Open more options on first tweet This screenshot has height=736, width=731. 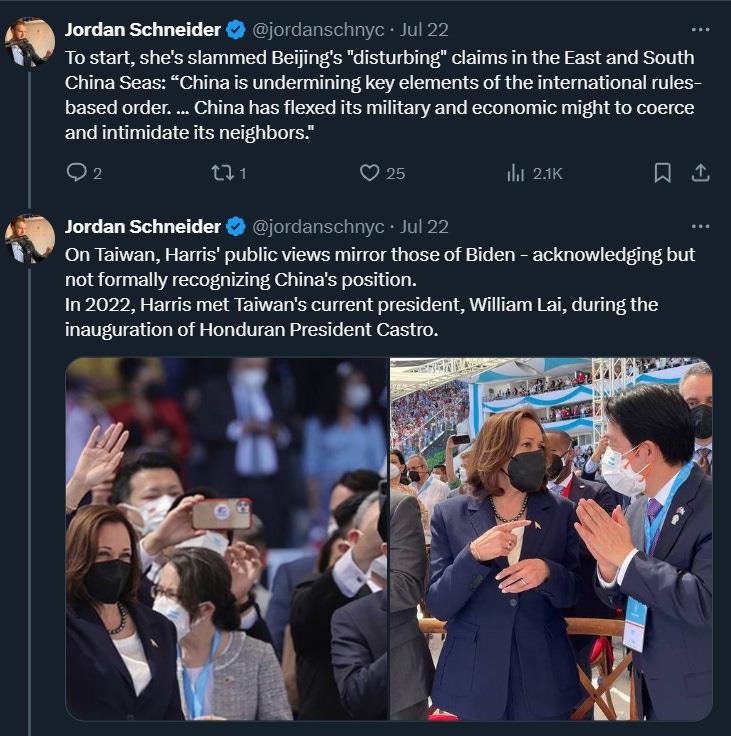(x=700, y=29)
